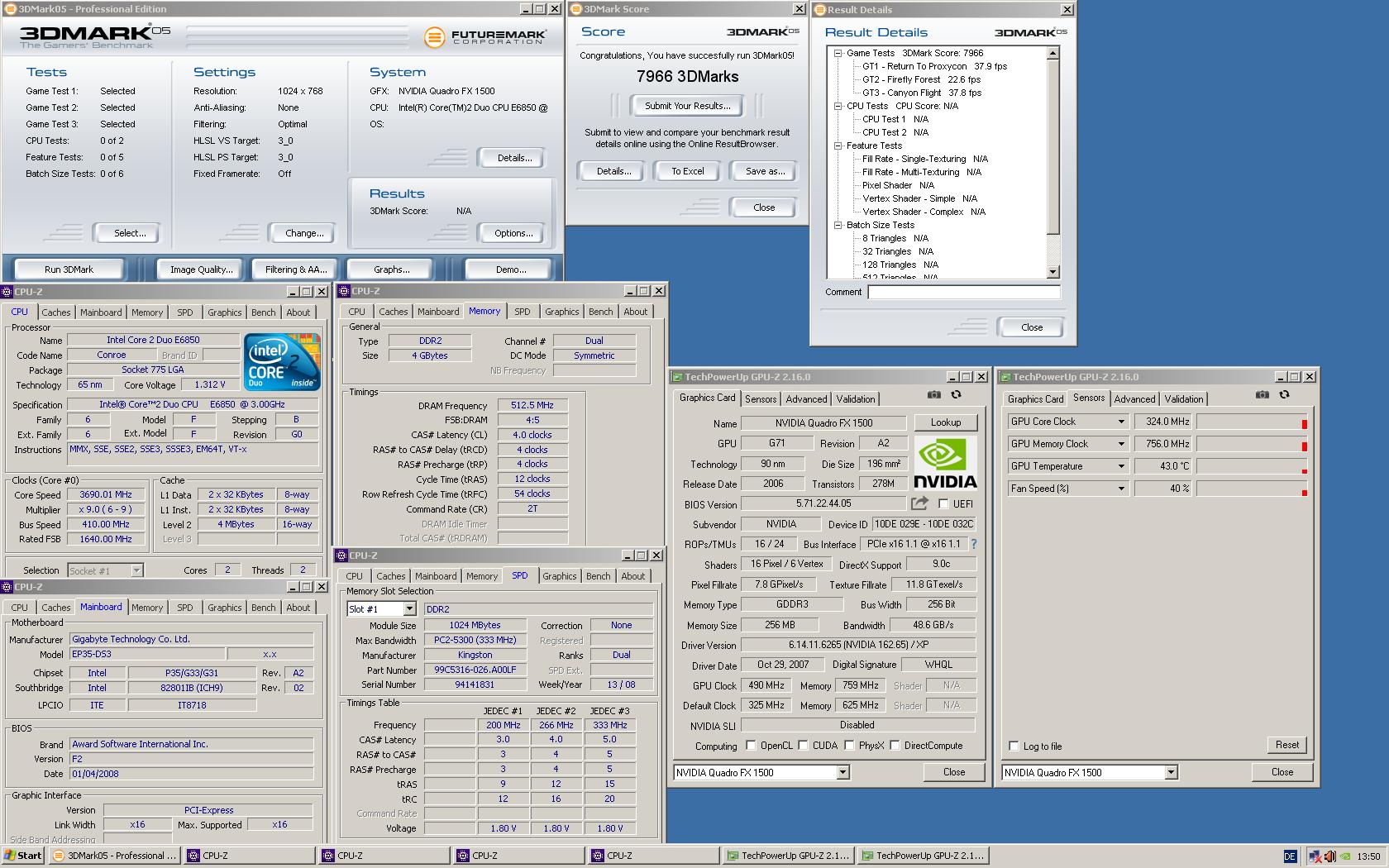Open GPU selector dropdown in Sensors window
The image size is (1389, 868).
[1171, 772]
